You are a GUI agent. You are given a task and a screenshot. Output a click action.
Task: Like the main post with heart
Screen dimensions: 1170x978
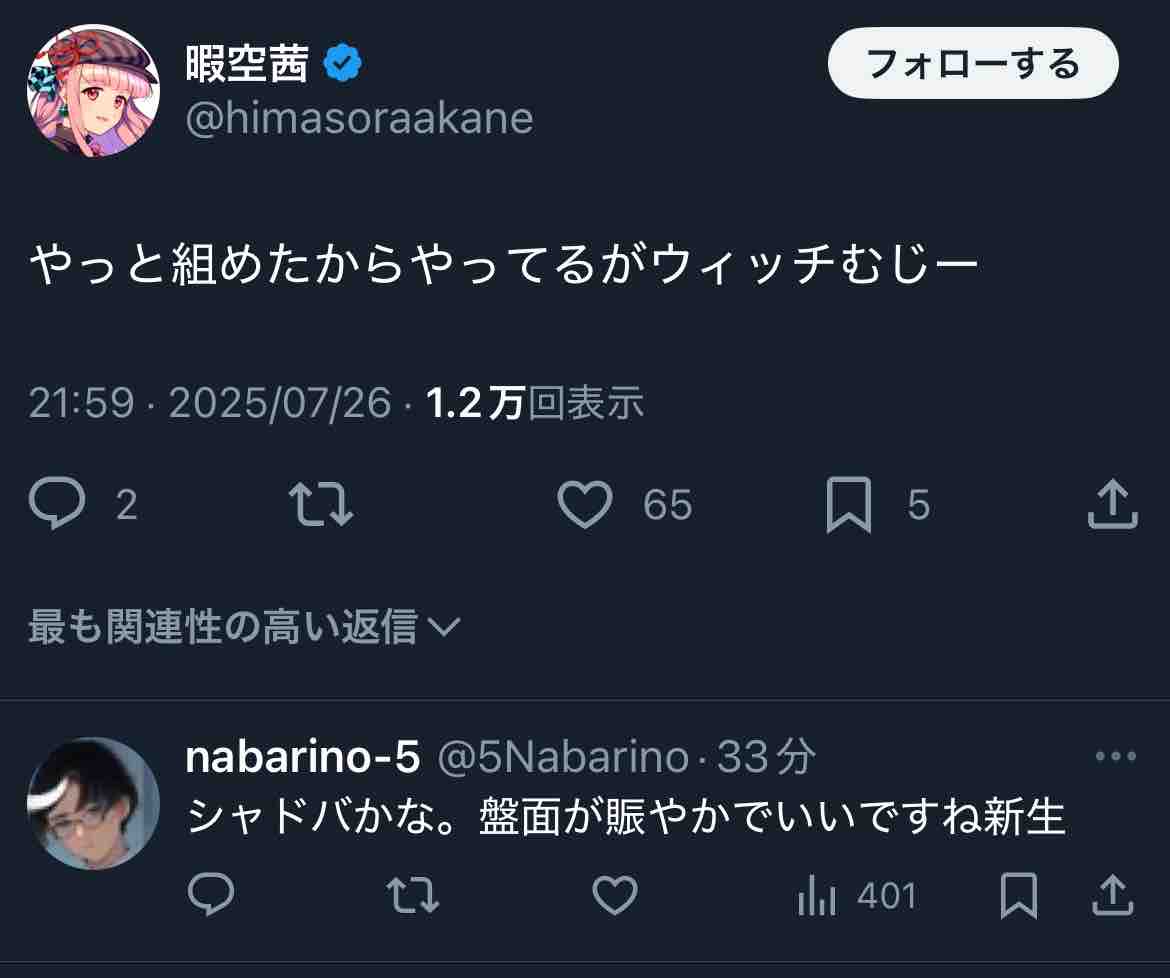coord(585,505)
